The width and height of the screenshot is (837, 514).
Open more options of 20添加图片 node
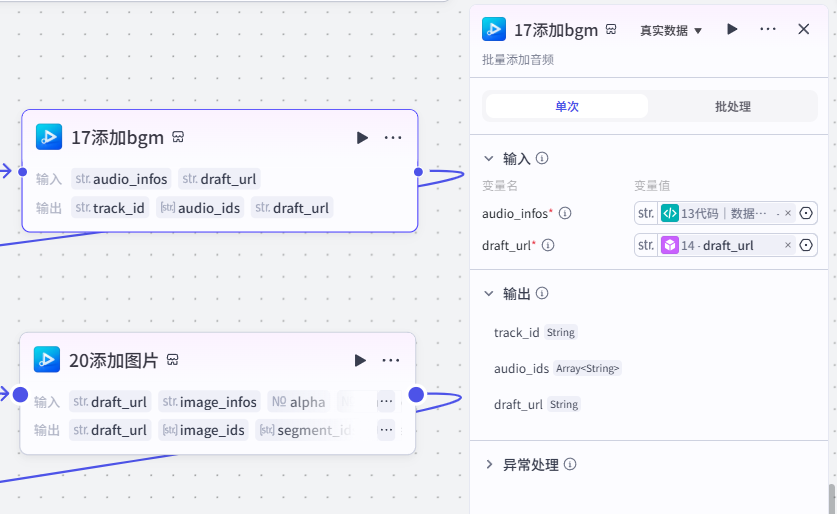(x=391, y=360)
